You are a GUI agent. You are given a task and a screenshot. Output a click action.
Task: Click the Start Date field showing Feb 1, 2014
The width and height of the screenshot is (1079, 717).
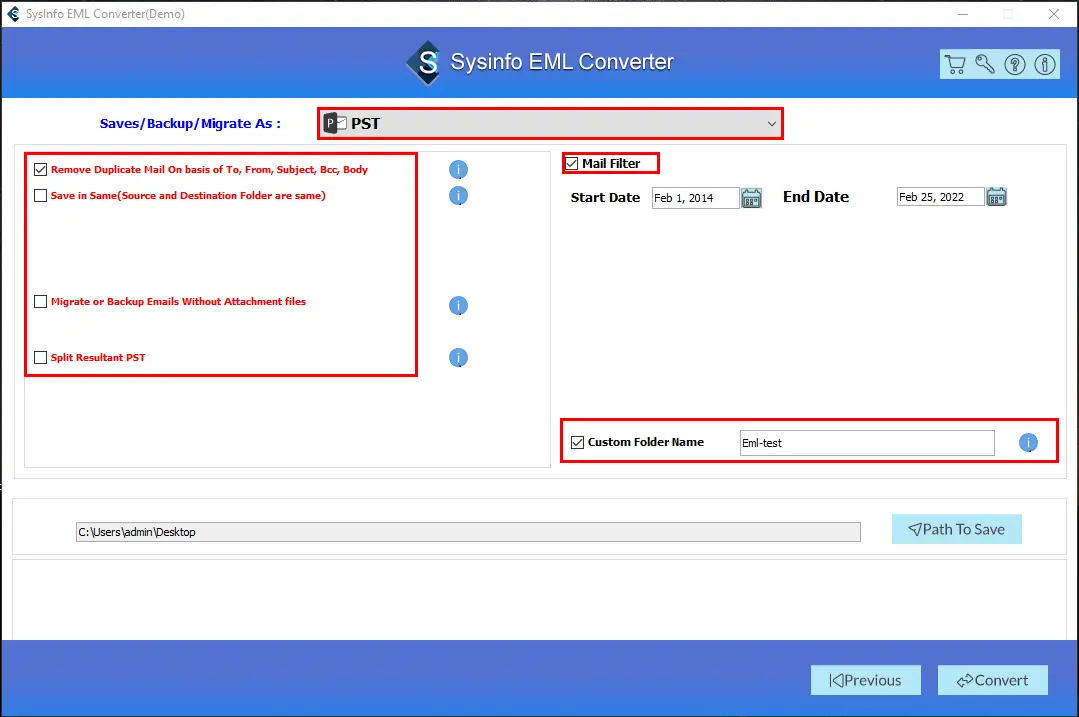tap(696, 197)
